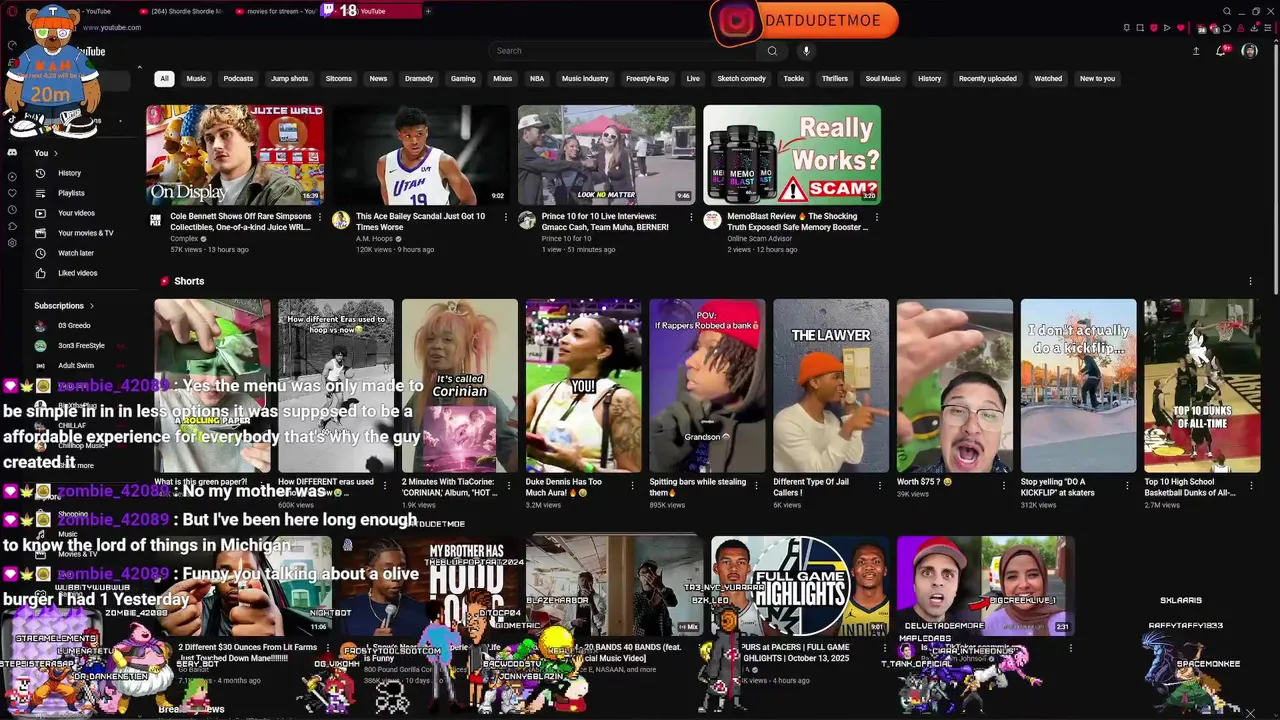
Task: Open Adult Swim subscription
Action: click(x=75, y=366)
